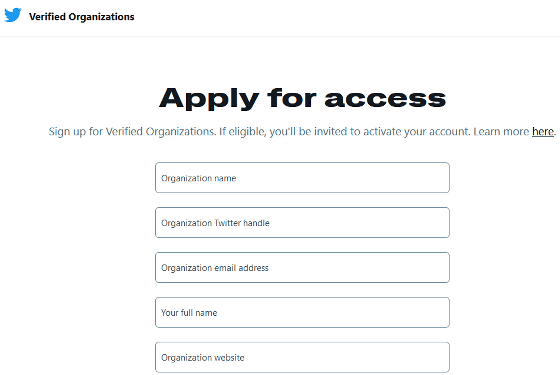This screenshot has width=560, height=375.
Task: Click the 'Organization website' placeholder text
Action: point(202,358)
